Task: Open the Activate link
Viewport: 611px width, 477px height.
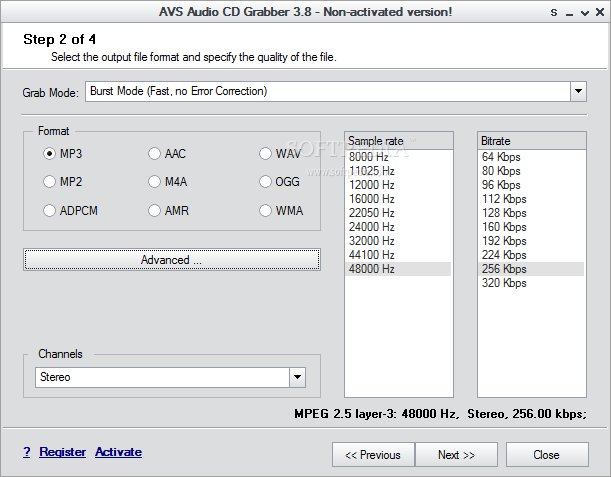Action: point(118,452)
